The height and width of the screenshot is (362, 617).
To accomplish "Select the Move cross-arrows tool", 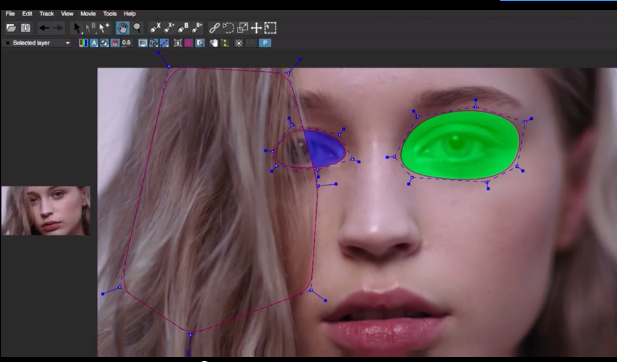I will [256, 28].
